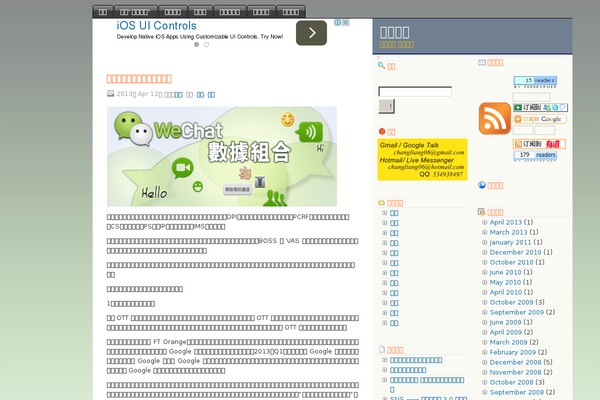The height and width of the screenshot is (400, 600).
Task: Click bullet icon beside January 2011
Action: click(x=484, y=242)
